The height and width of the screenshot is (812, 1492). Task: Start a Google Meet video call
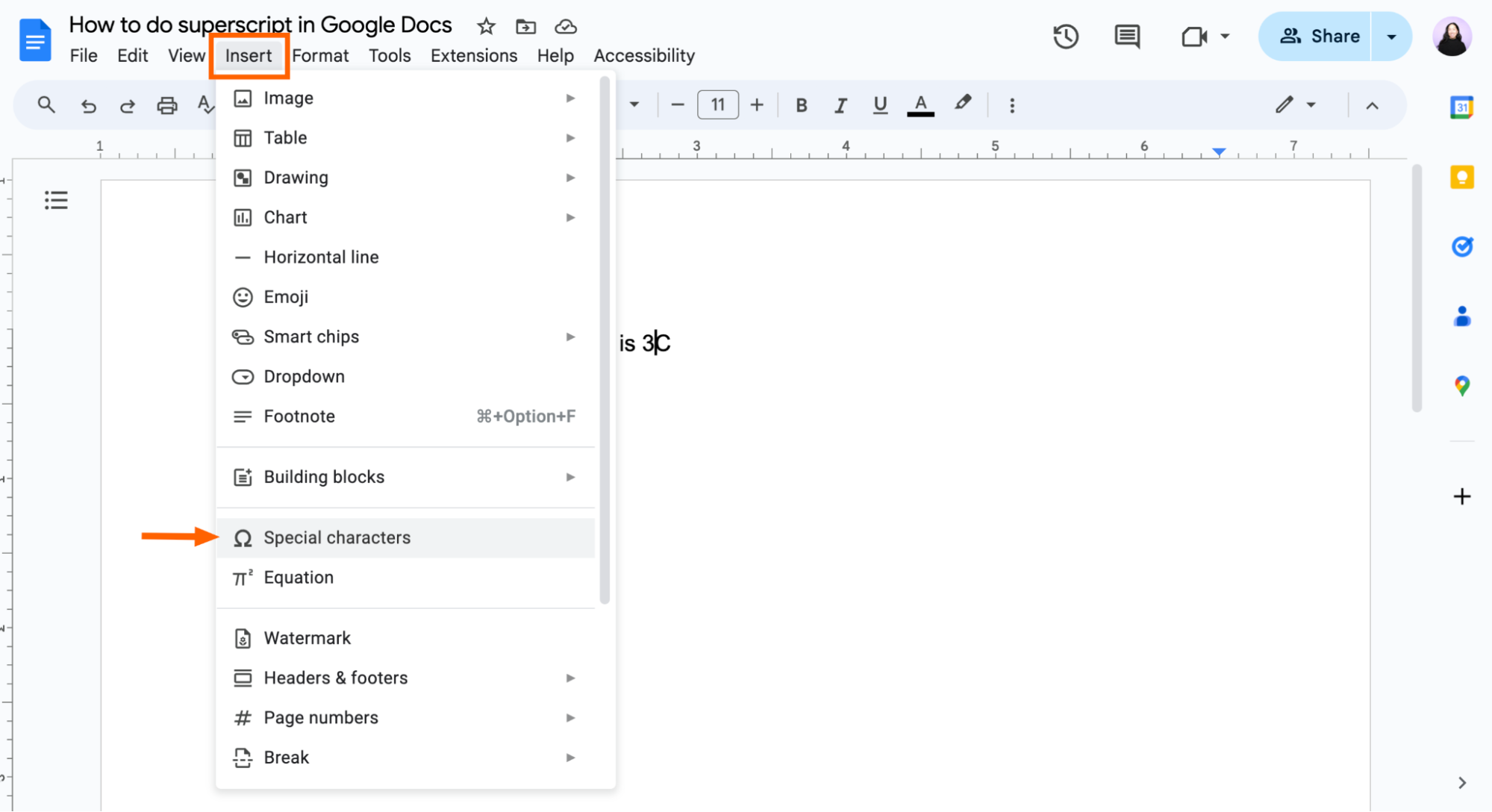pyautogui.click(x=1195, y=36)
